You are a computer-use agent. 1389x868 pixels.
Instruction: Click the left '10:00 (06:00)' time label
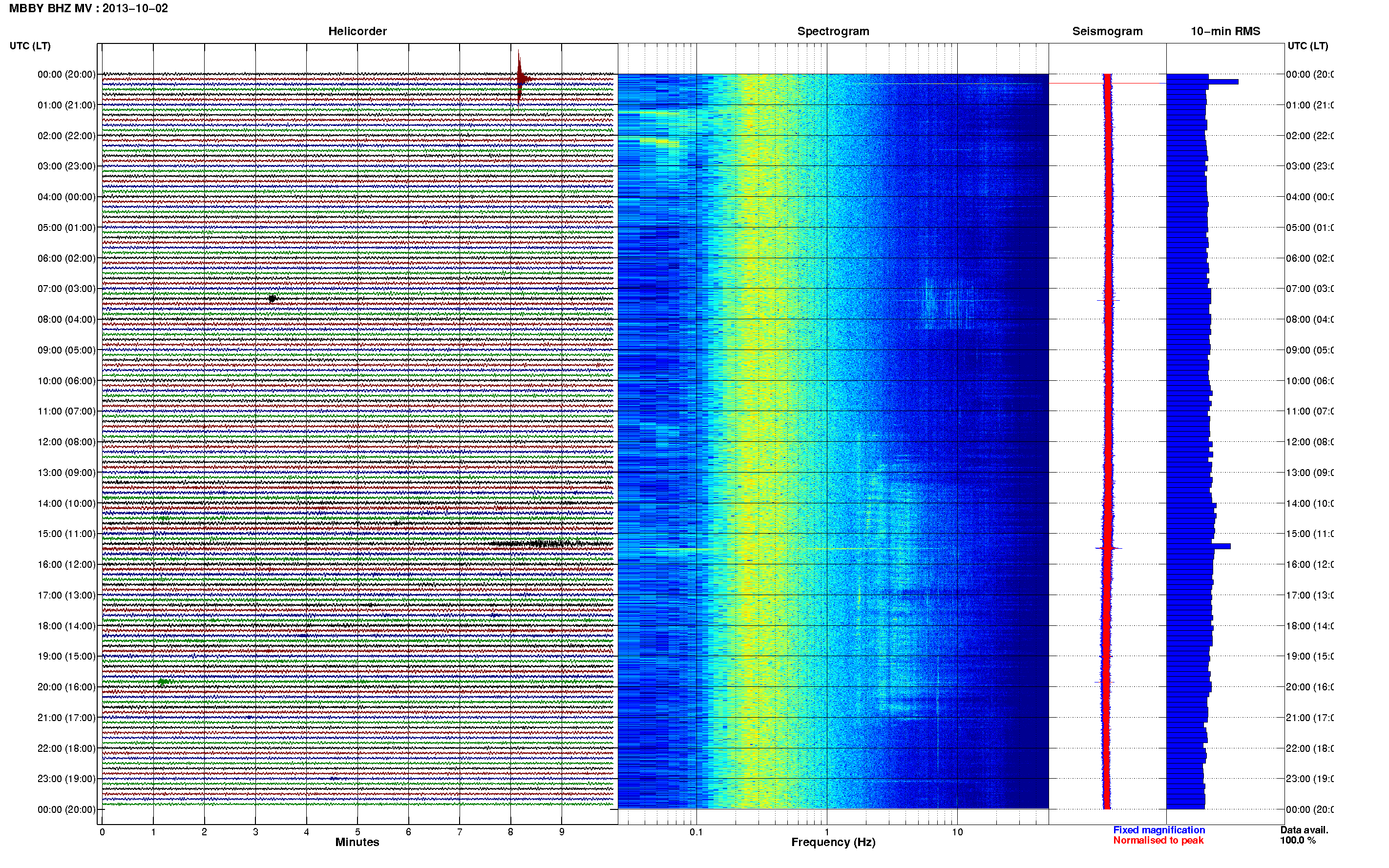pyautogui.click(x=66, y=381)
